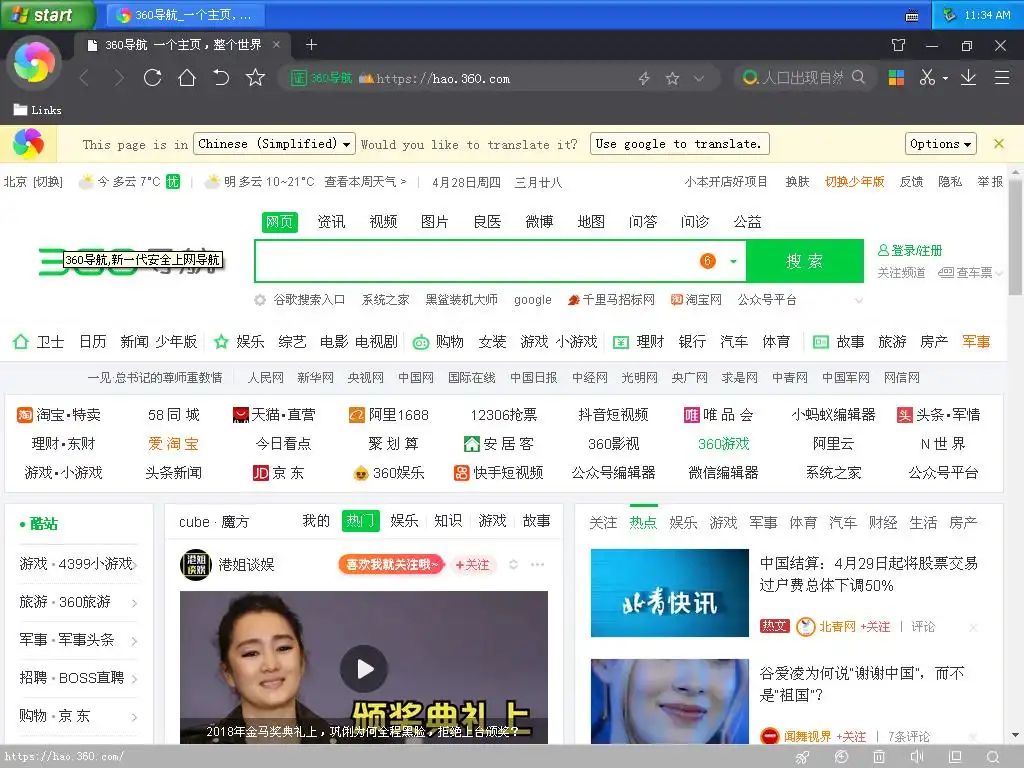This screenshot has width=1024, height=768.
Task: Click the [切换] city switch link
Action: click(x=48, y=182)
